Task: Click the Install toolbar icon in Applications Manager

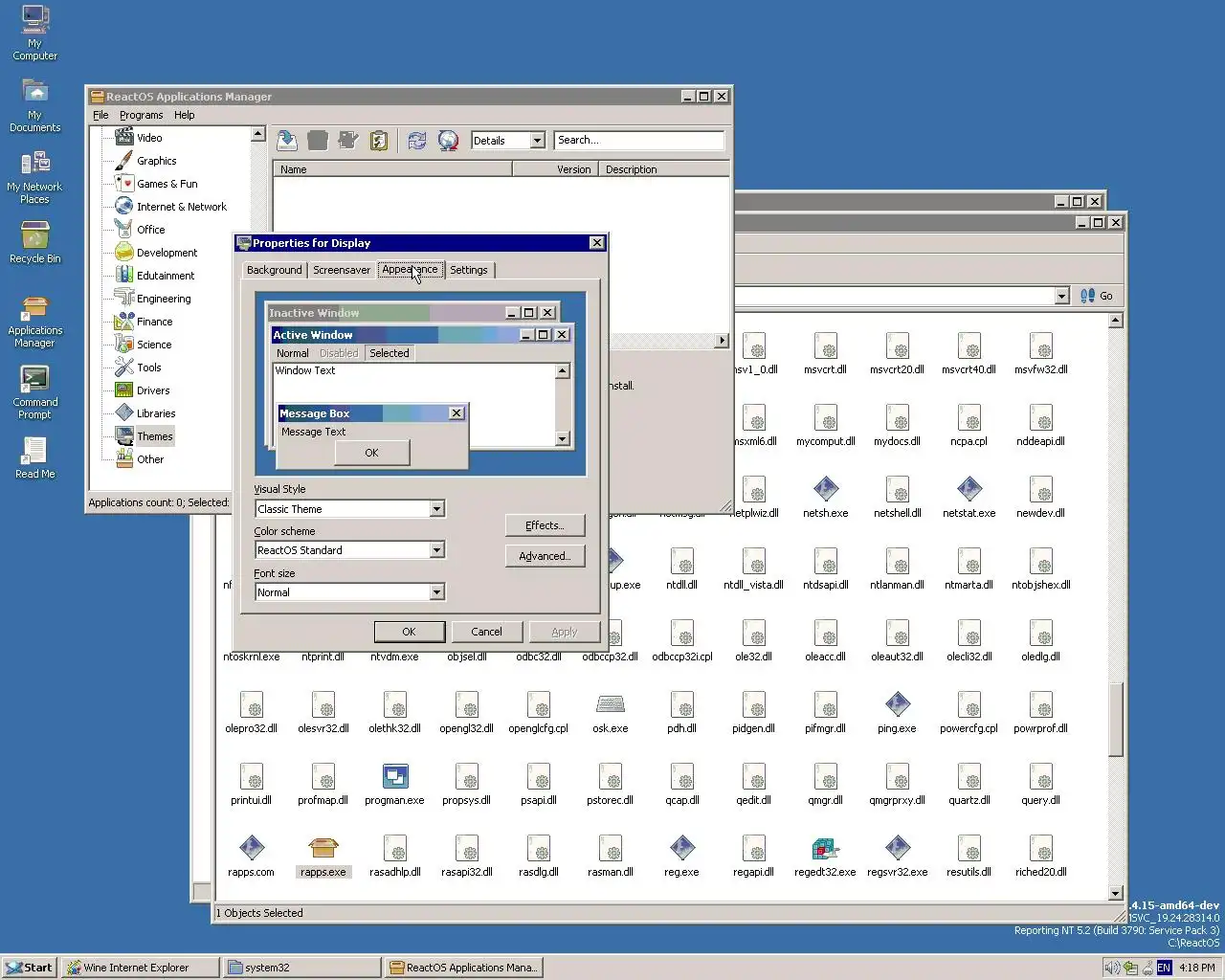Action: coord(287,141)
